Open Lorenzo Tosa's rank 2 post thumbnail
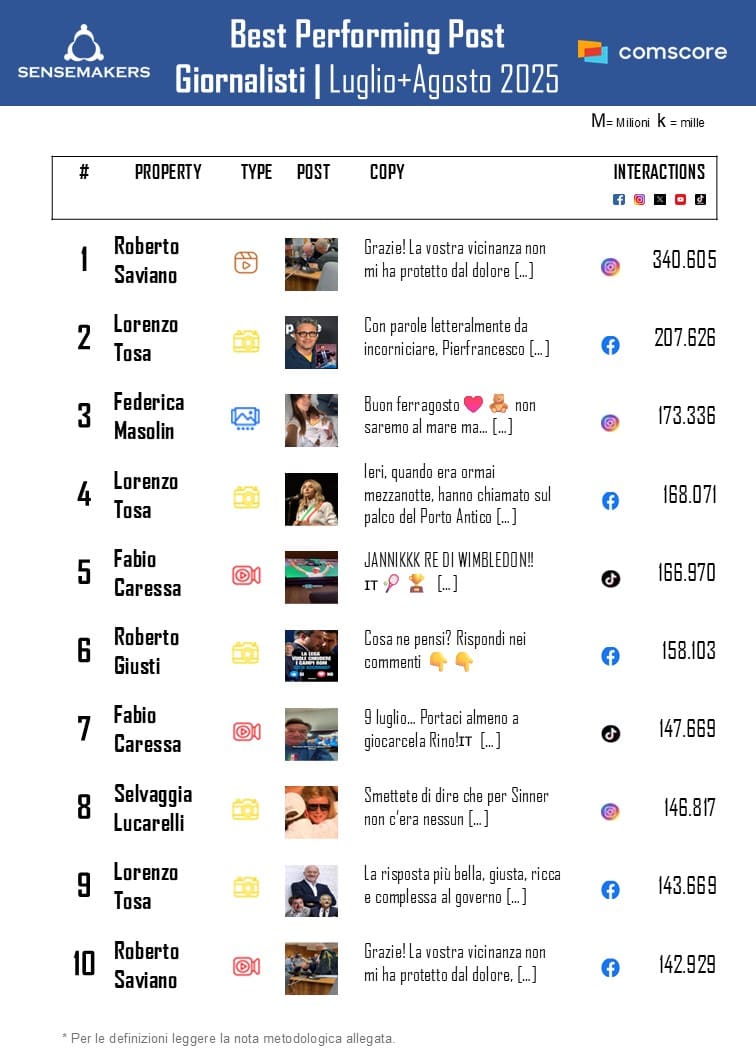756x1058 pixels. click(311, 342)
